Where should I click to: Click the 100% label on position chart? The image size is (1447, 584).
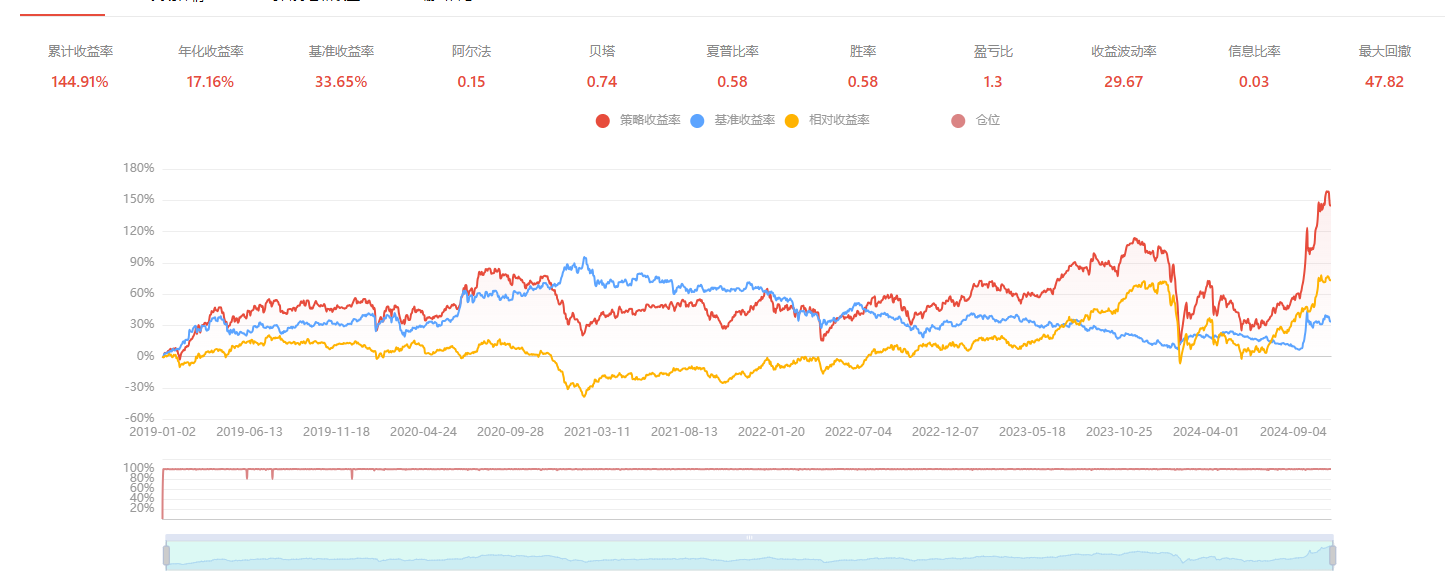click(x=138, y=468)
